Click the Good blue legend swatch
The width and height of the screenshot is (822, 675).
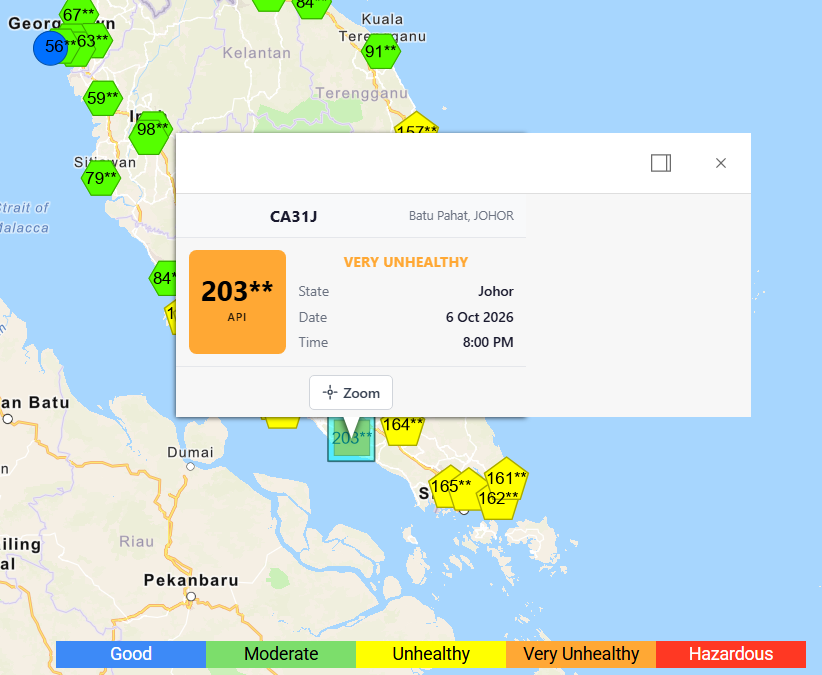131,654
